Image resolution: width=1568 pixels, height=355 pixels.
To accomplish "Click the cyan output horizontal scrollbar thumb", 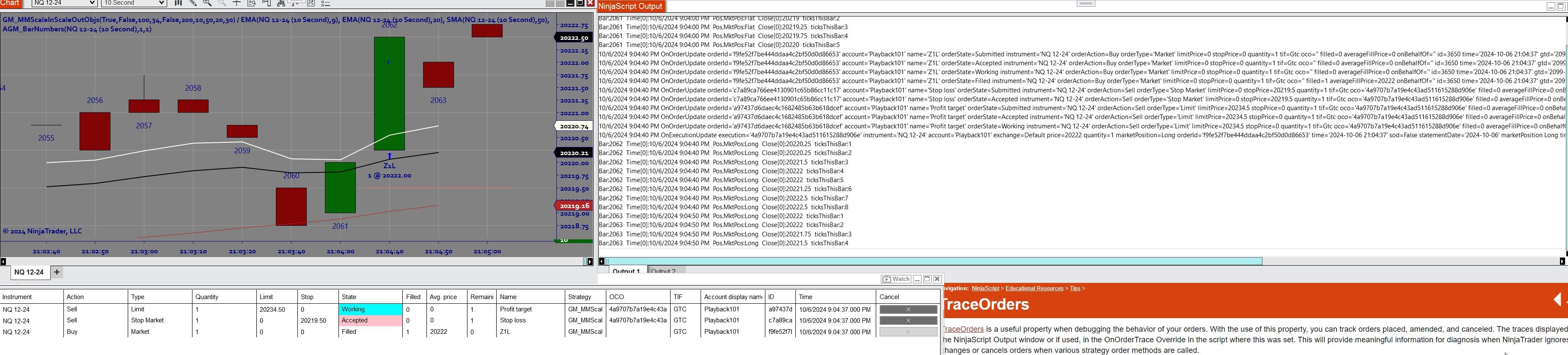I will 934,262.
